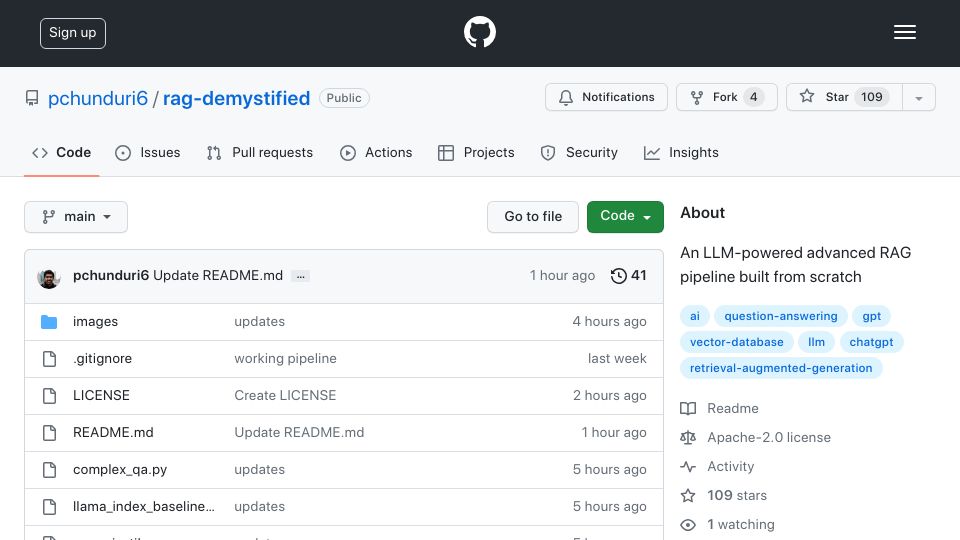Click the Go to file button
The height and width of the screenshot is (540, 960).
coord(533,217)
